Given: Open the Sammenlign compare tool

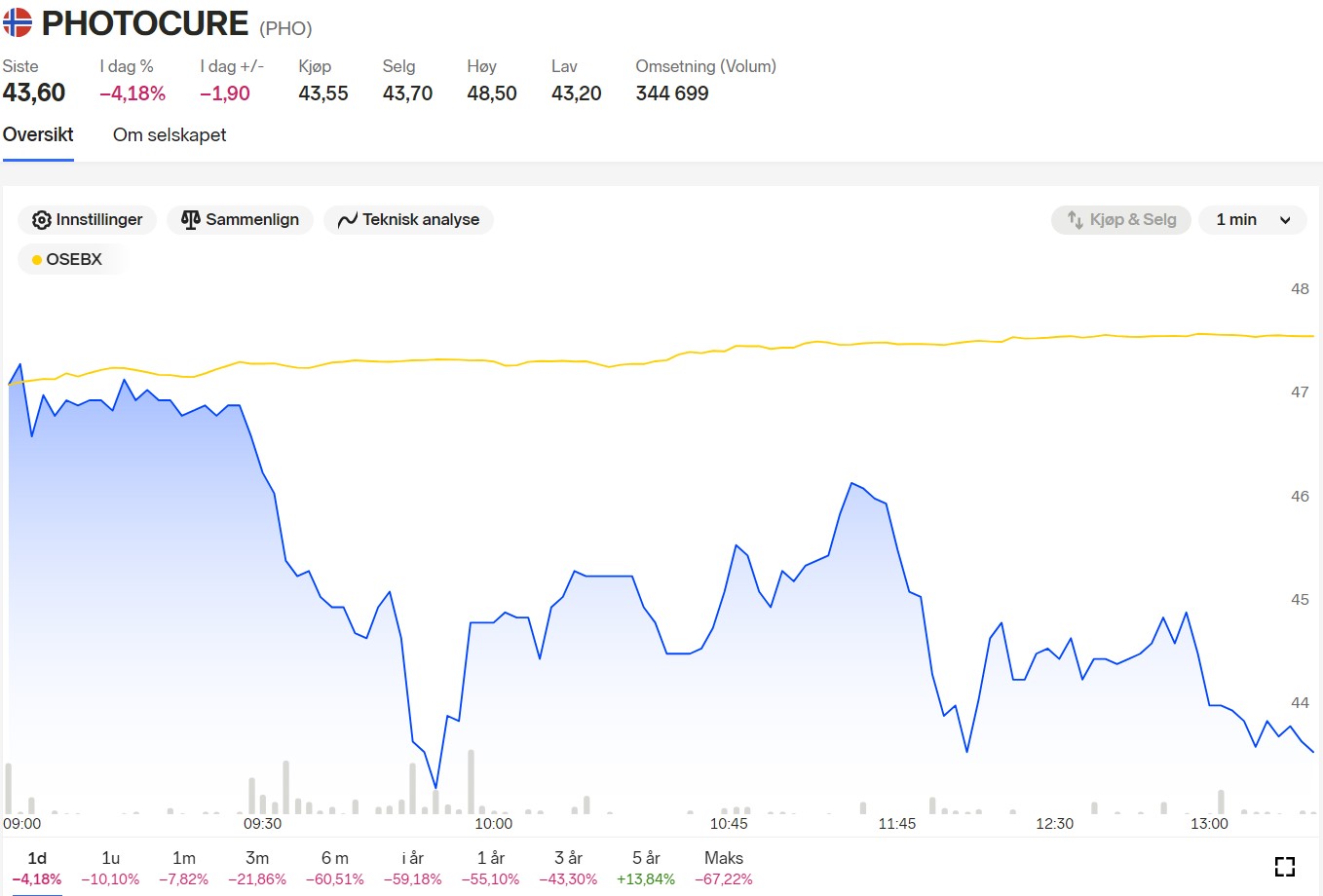Looking at the screenshot, I should pyautogui.click(x=240, y=220).
